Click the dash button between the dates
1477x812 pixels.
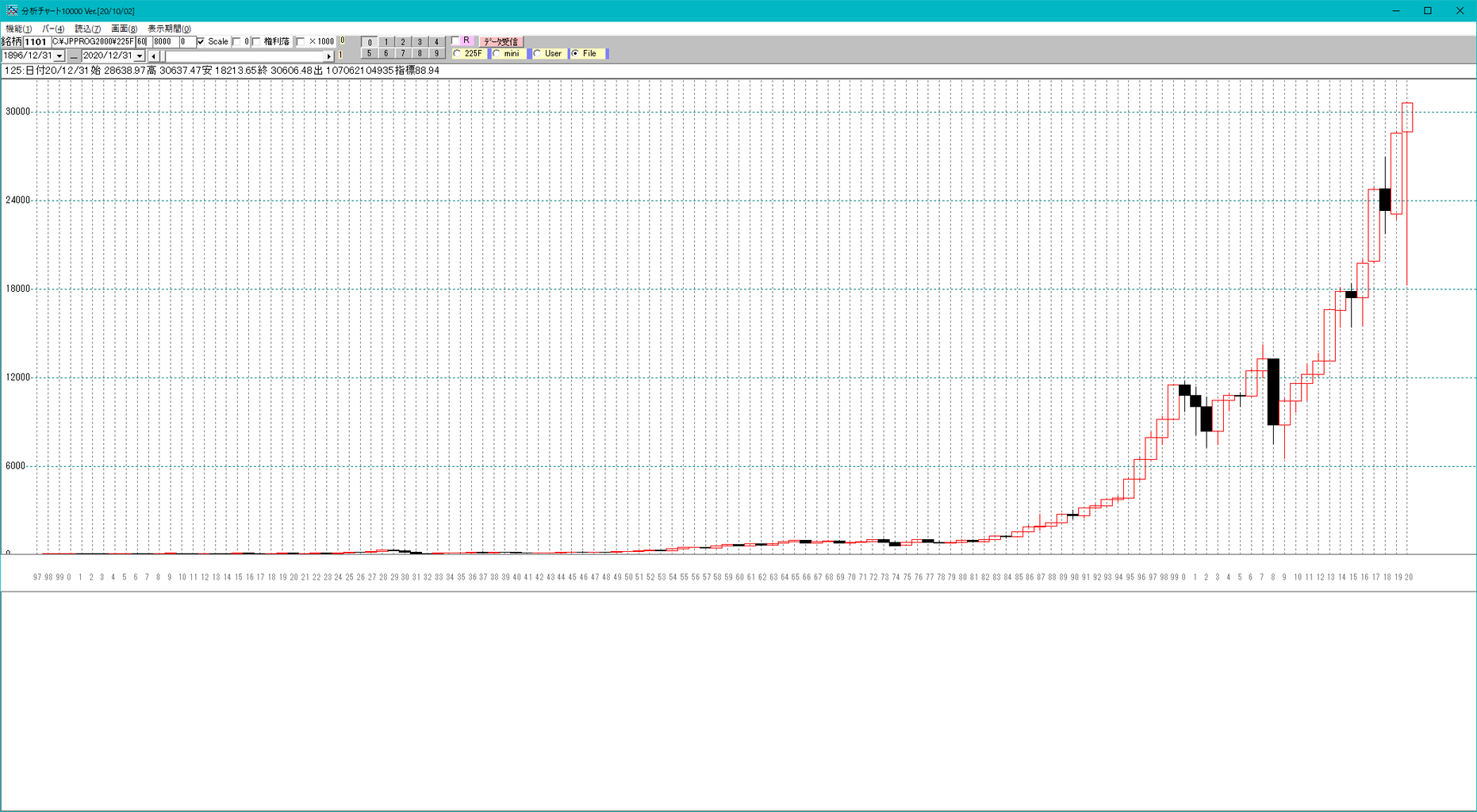click(x=74, y=56)
